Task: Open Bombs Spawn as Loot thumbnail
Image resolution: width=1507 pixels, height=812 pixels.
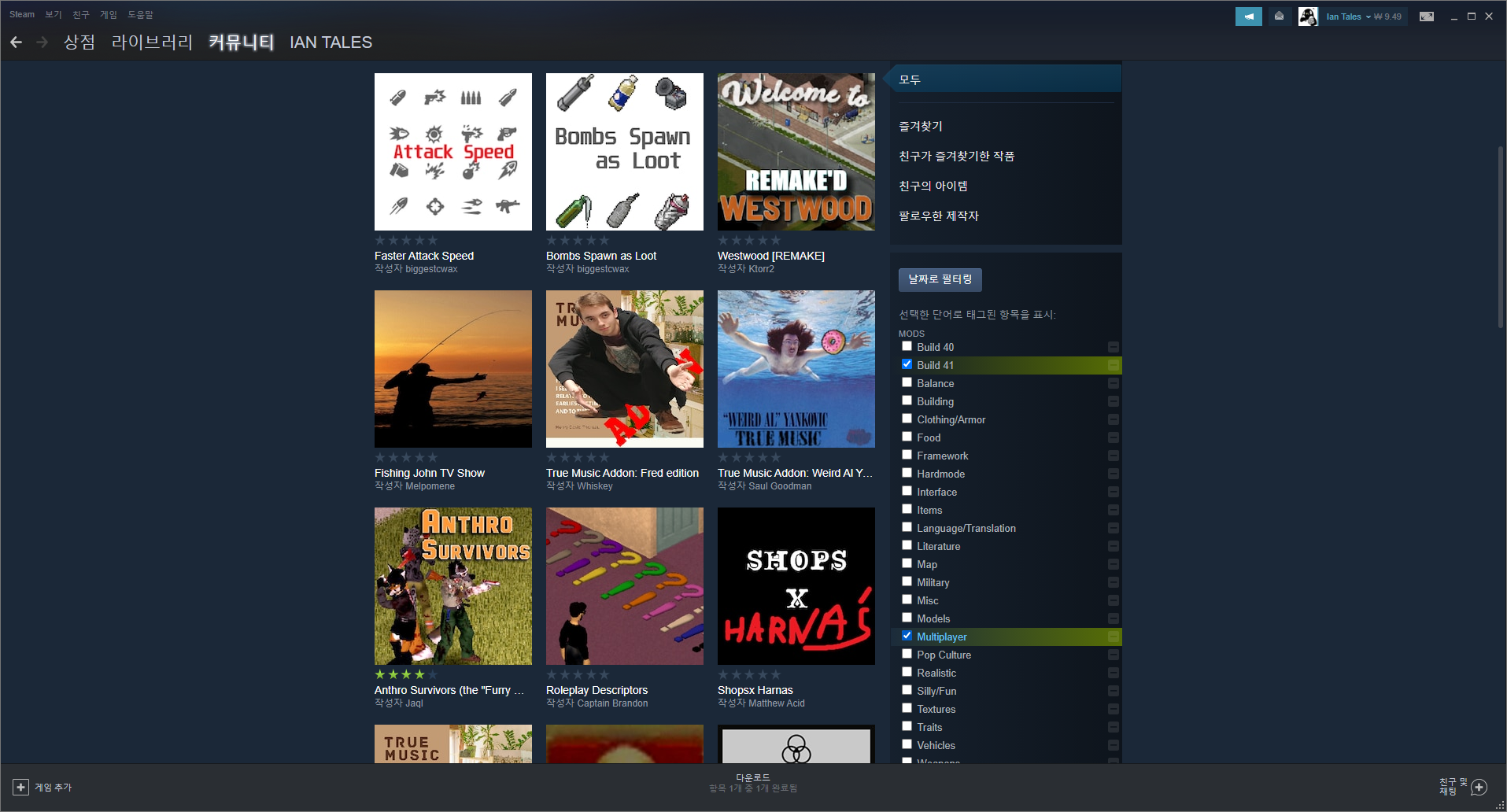Action: click(625, 152)
